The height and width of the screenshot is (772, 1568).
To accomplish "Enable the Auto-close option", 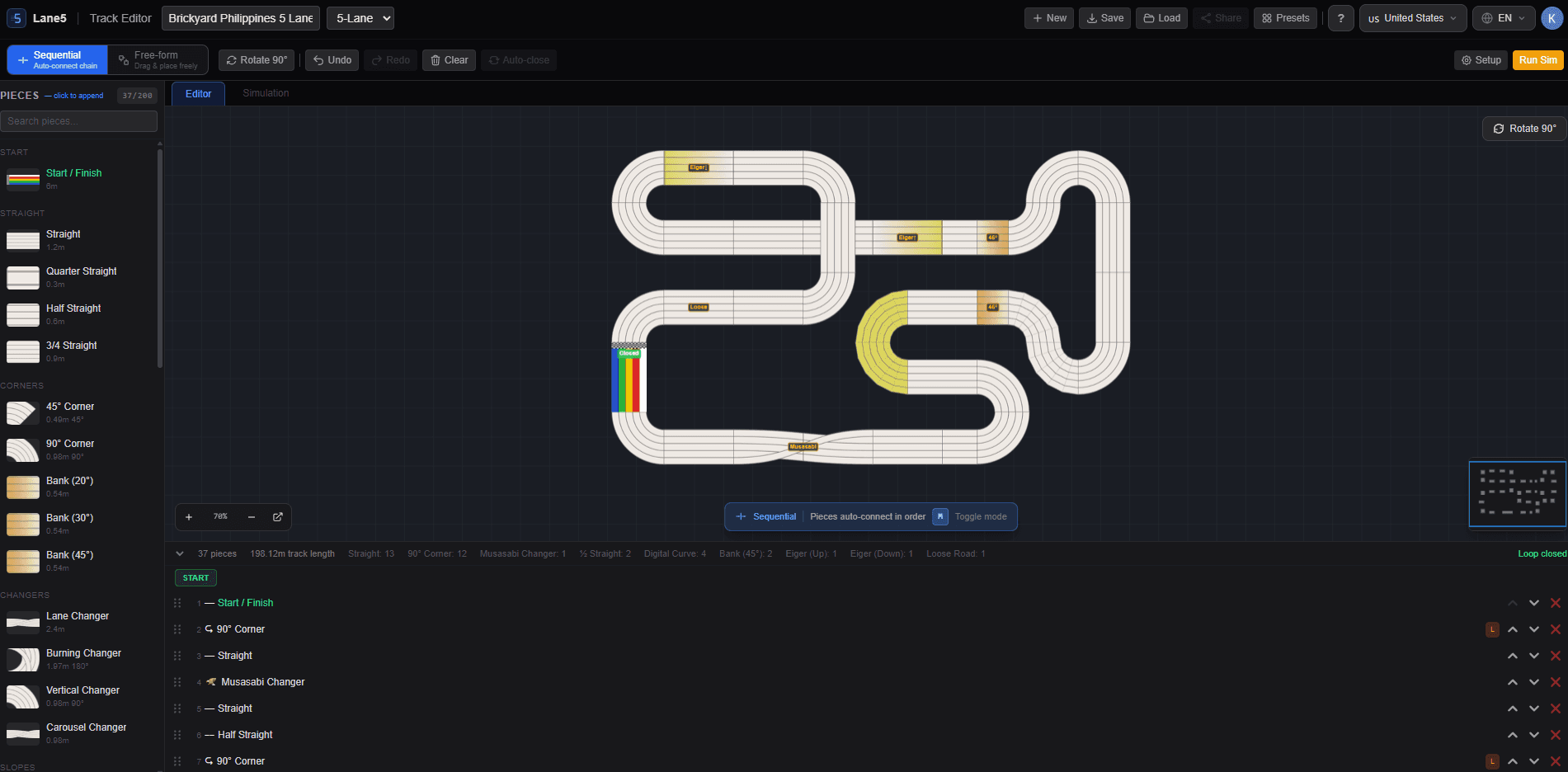I will 518,59.
